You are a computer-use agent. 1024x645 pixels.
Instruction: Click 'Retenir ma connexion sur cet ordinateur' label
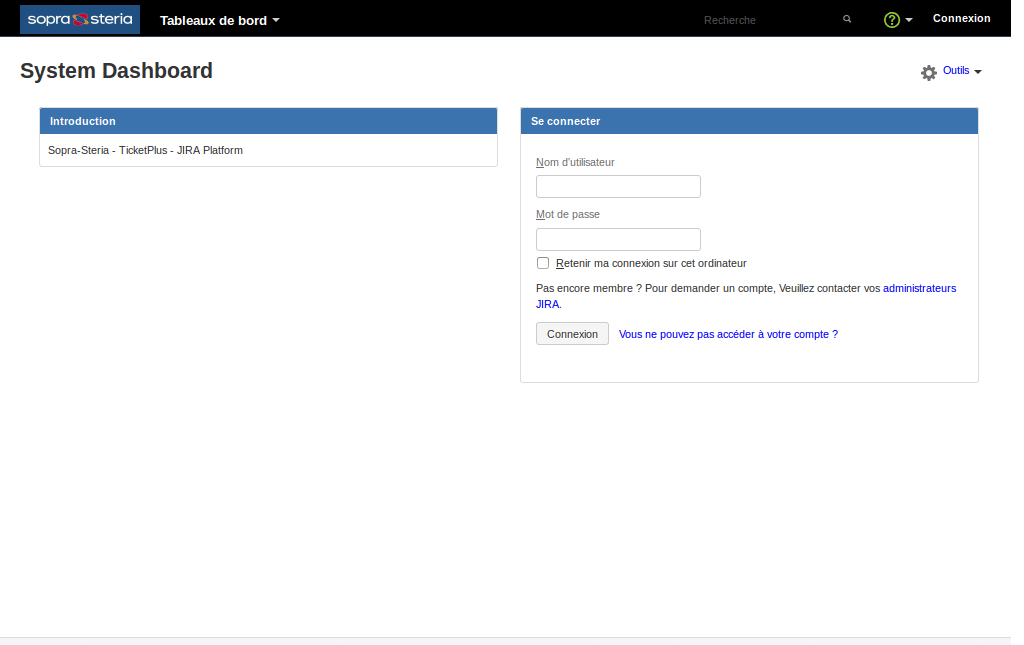click(651, 263)
